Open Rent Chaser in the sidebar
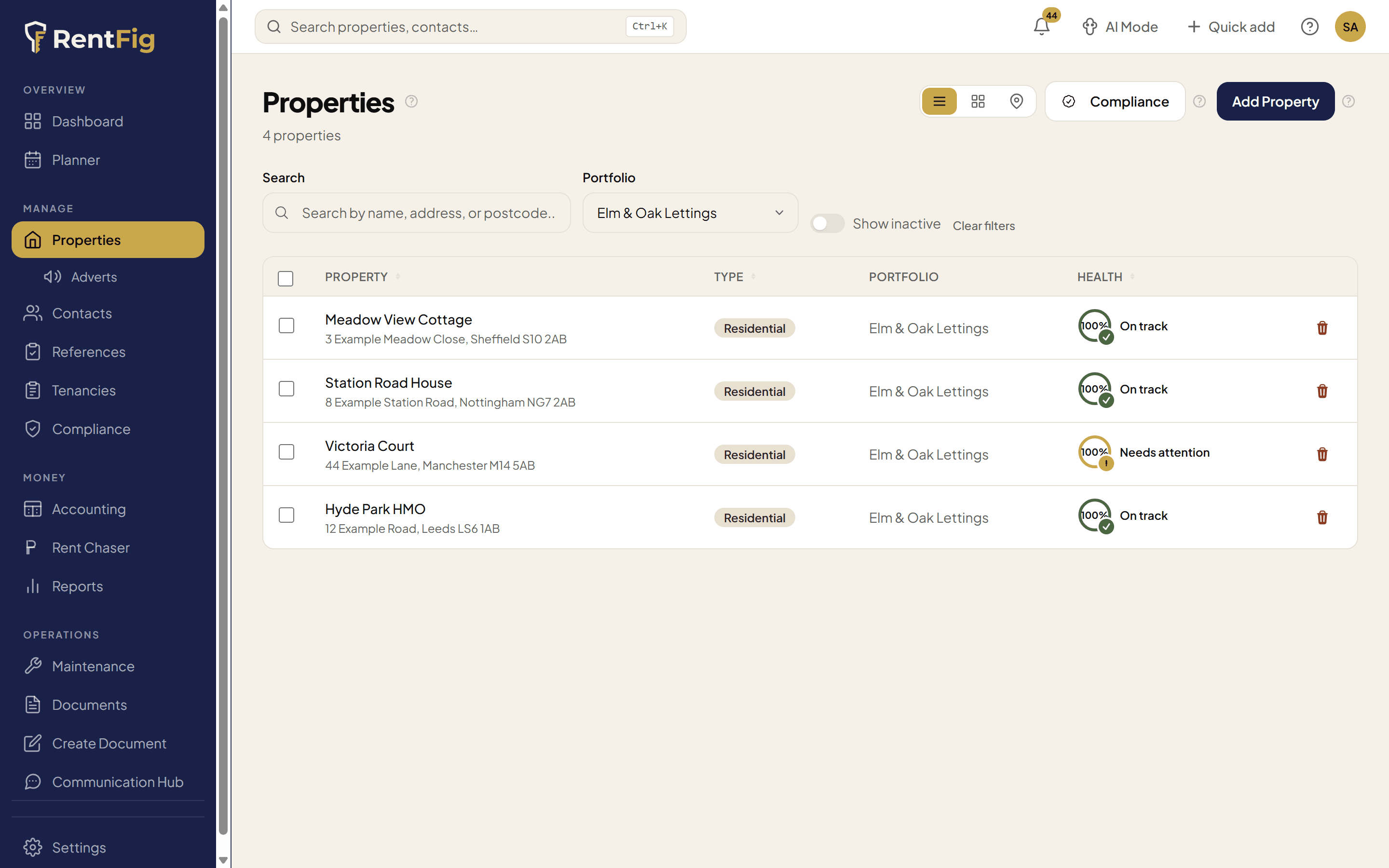 (108, 548)
